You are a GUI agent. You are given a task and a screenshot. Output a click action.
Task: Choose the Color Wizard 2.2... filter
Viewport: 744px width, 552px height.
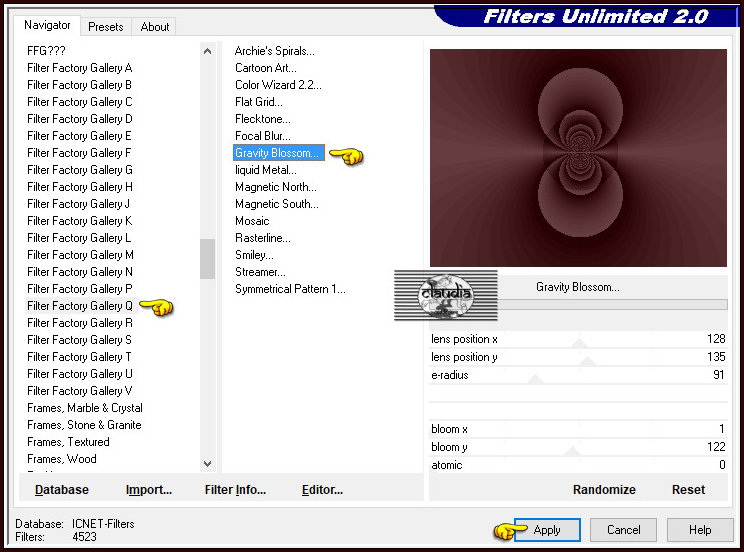coord(278,85)
